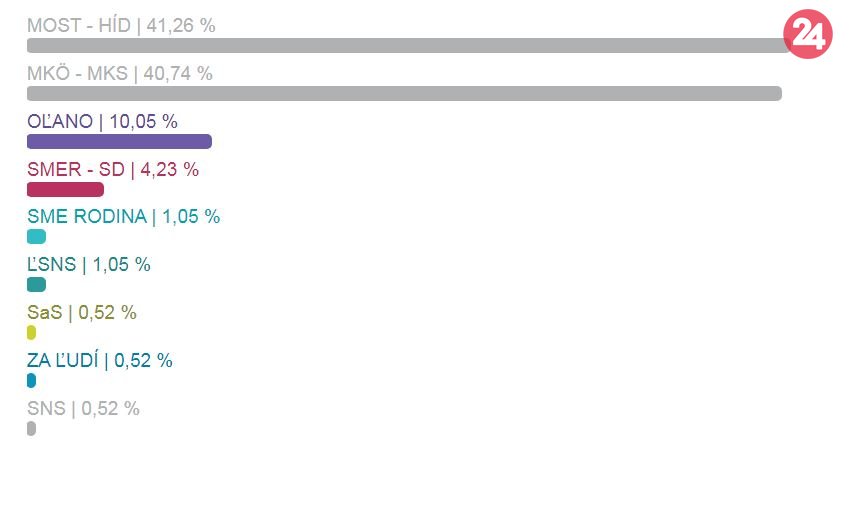Click the SaS 0,52 % label

82,313
